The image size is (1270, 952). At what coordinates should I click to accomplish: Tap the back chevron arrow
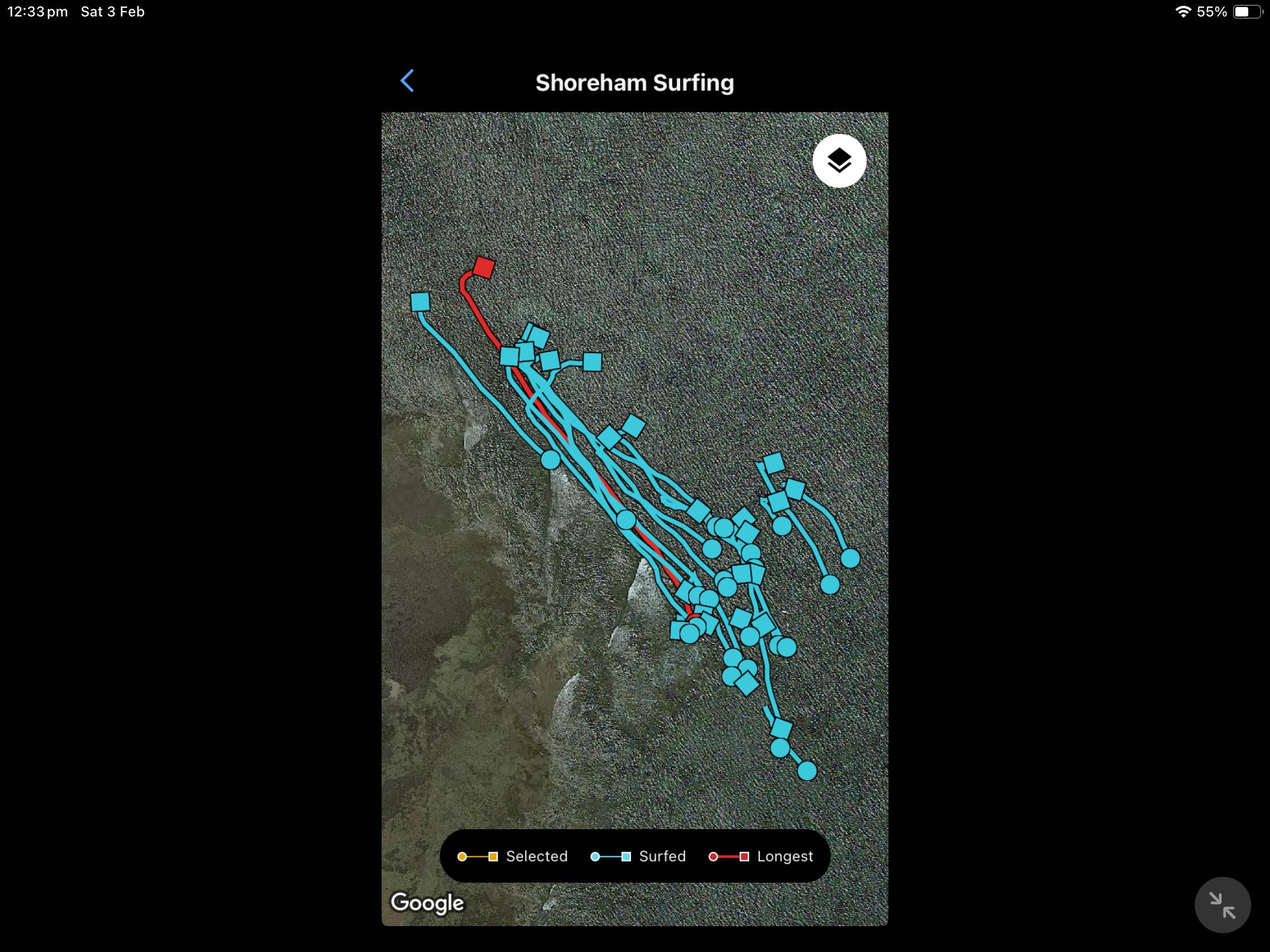tap(407, 81)
